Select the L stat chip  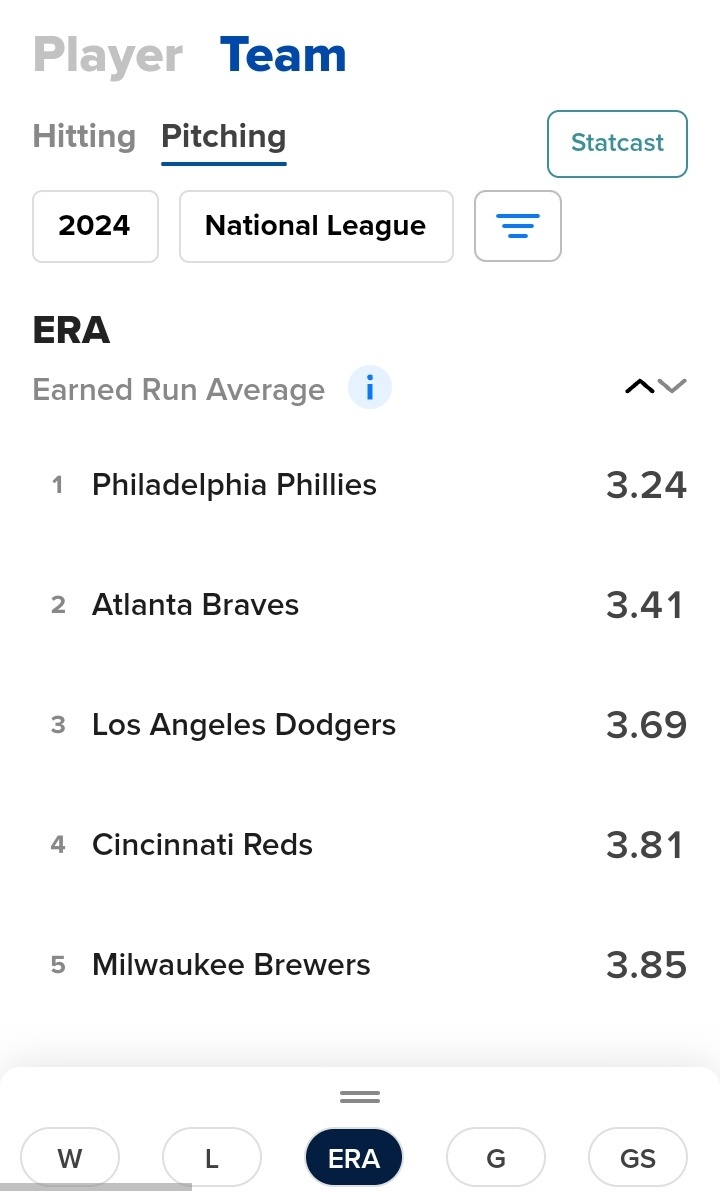pyautogui.click(x=211, y=1158)
